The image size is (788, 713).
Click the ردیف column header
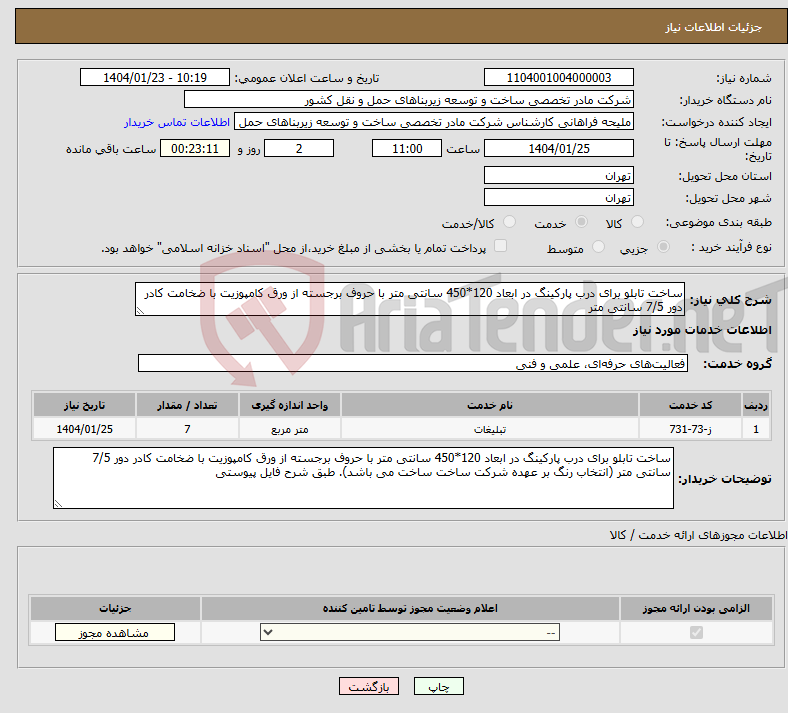756,405
